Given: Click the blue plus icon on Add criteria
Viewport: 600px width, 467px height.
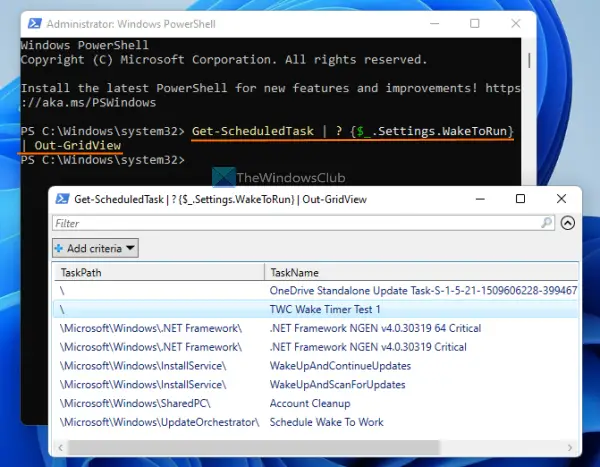Looking at the screenshot, I should point(59,248).
